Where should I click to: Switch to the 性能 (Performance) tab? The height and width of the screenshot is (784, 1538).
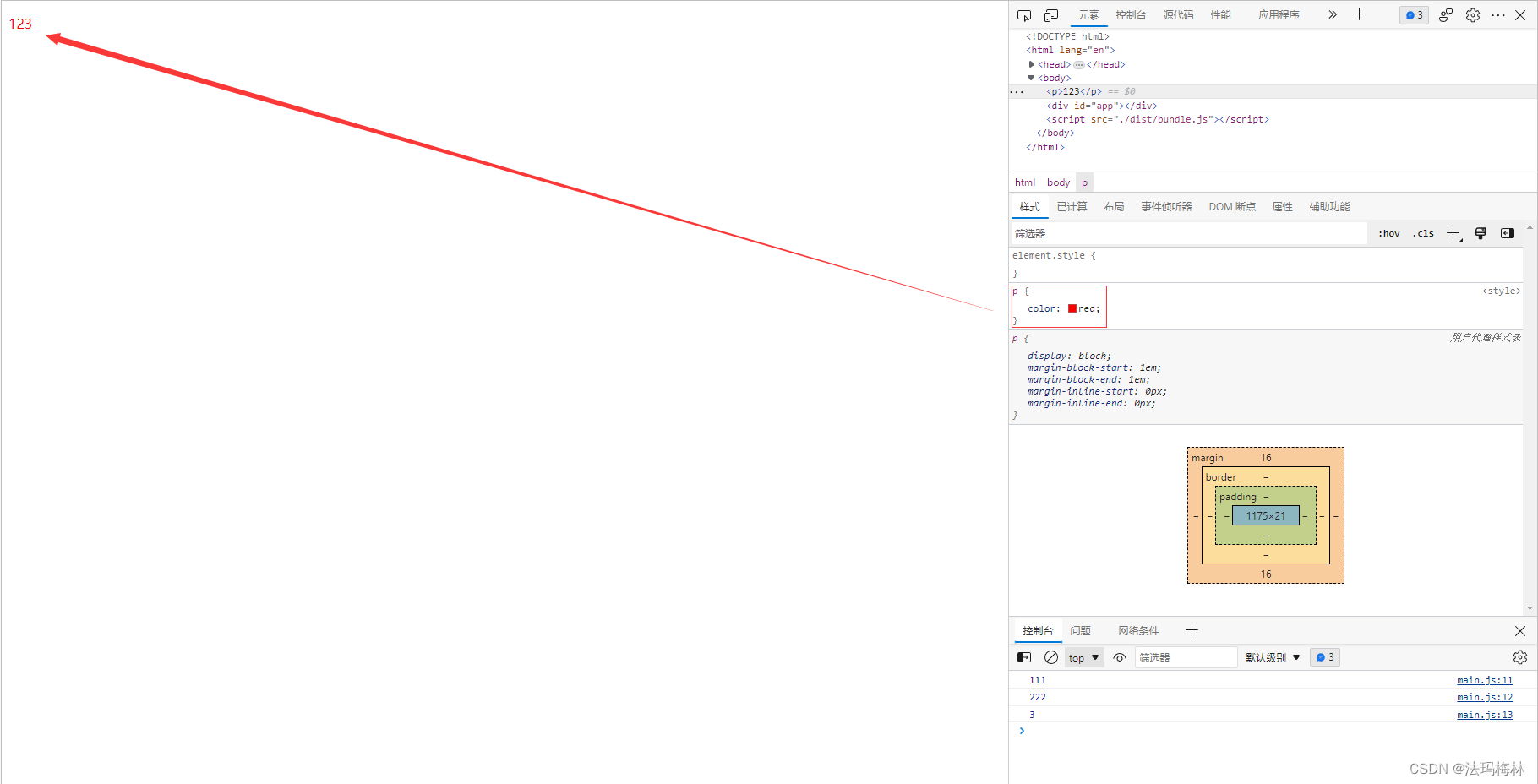[1220, 15]
